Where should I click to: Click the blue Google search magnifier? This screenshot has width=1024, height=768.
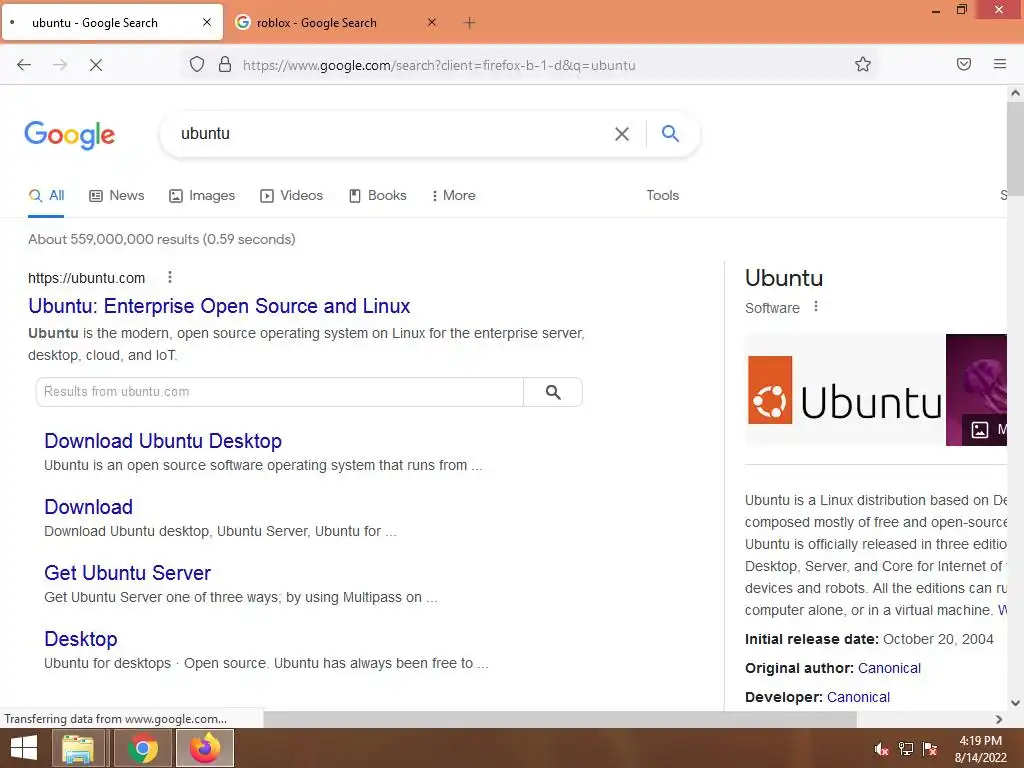point(670,133)
